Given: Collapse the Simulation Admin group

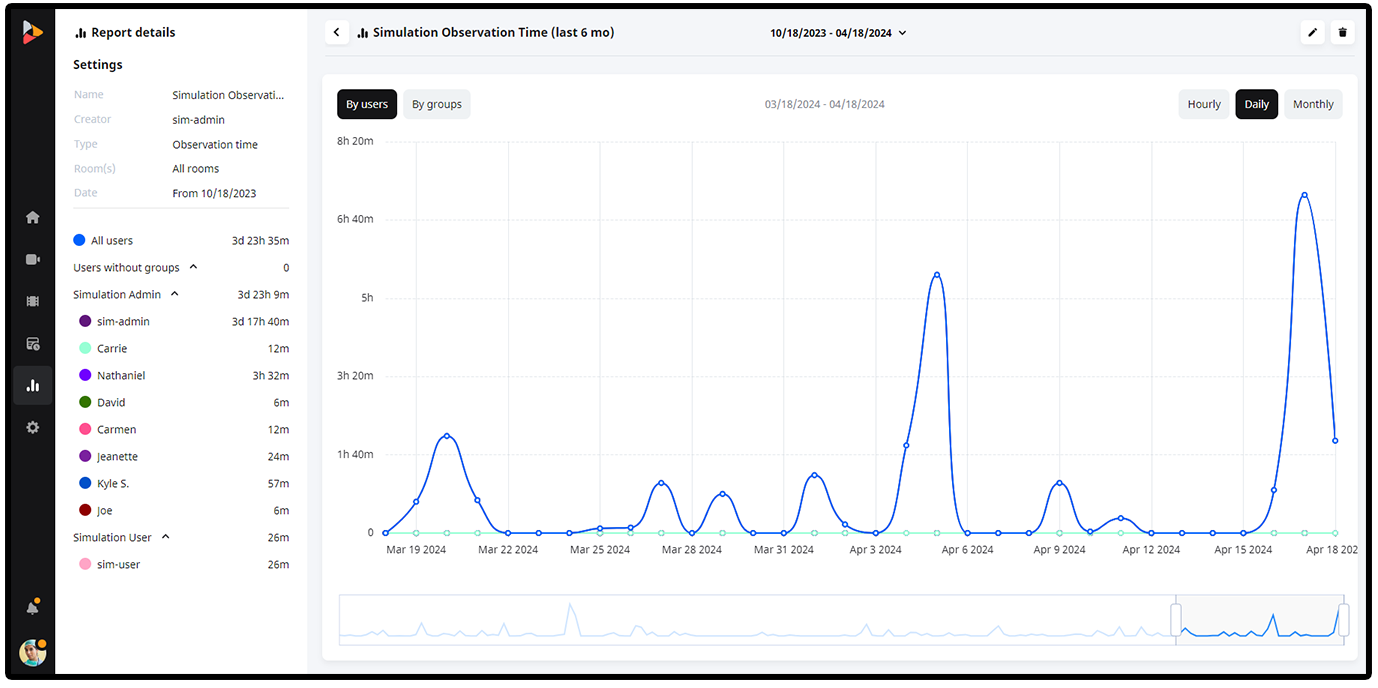Looking at the screenshot, I should point(175,295).
